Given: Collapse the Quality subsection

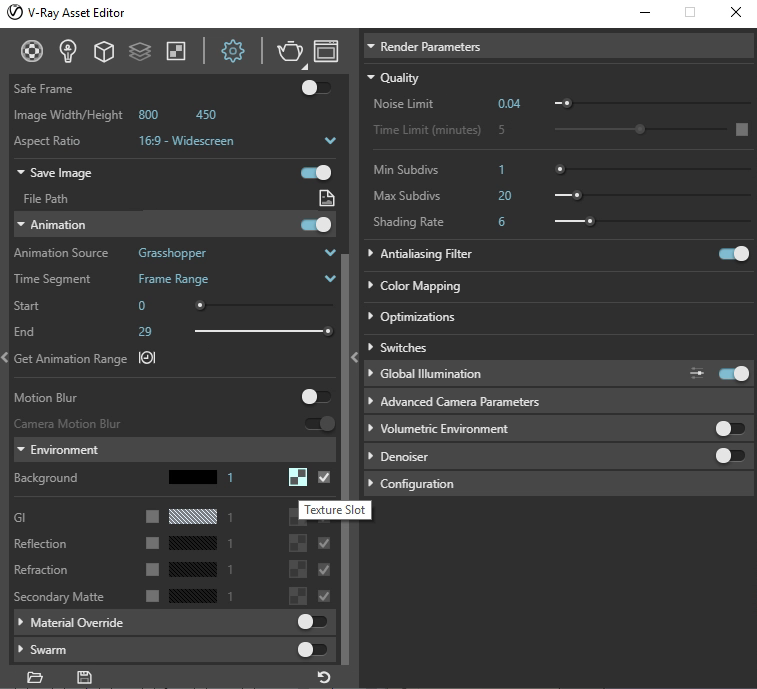Looking at the screenshot, I should point(371,77).
